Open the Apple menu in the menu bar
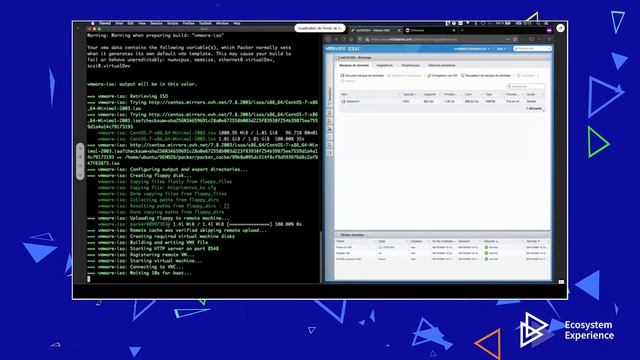Viewport: 640px width, 360px height. pyautogui.click(x=93, y=23)
